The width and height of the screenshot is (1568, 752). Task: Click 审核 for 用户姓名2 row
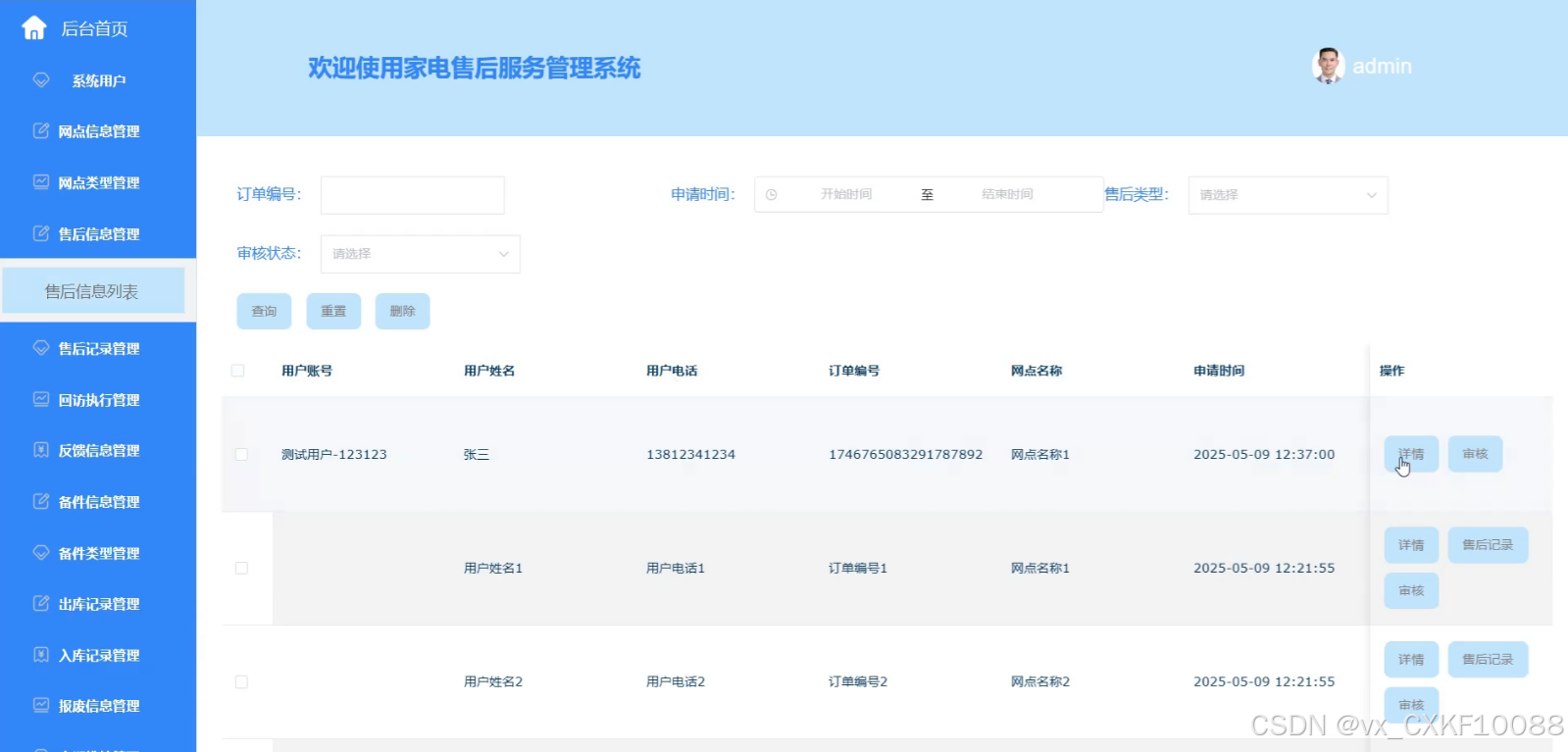1411,705
